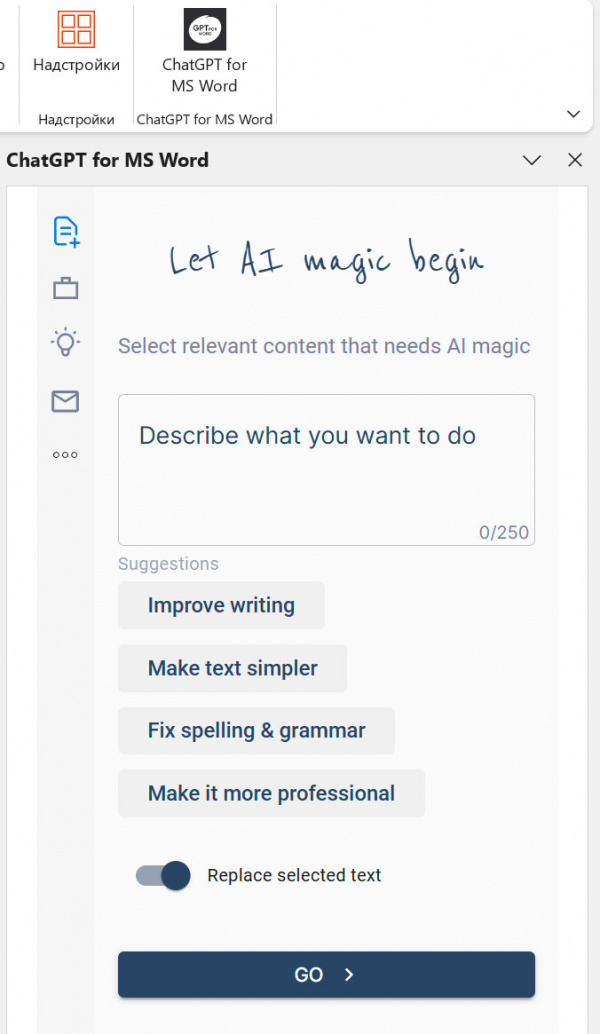
Task: Open the task pane options dropdown arrow
Action: (532, 160)
